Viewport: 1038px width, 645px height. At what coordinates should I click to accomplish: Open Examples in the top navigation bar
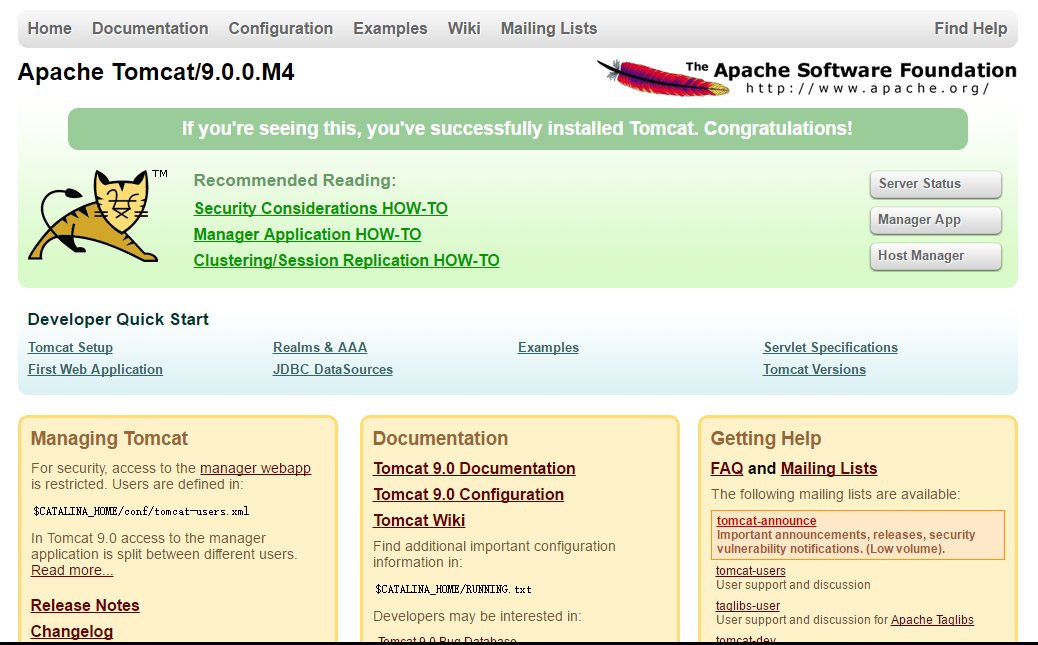click(x=390, y=28)
